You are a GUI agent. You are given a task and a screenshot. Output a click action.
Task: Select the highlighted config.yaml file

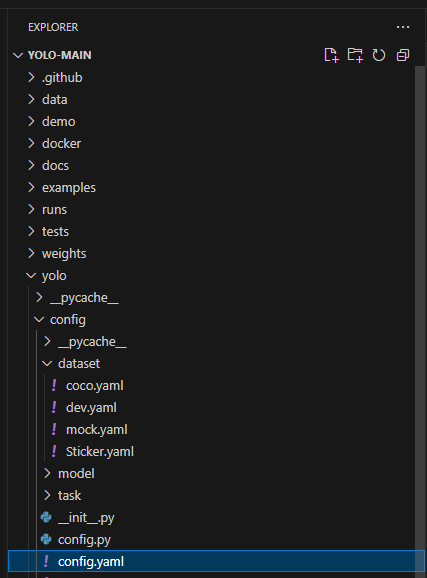coord(216,561)
